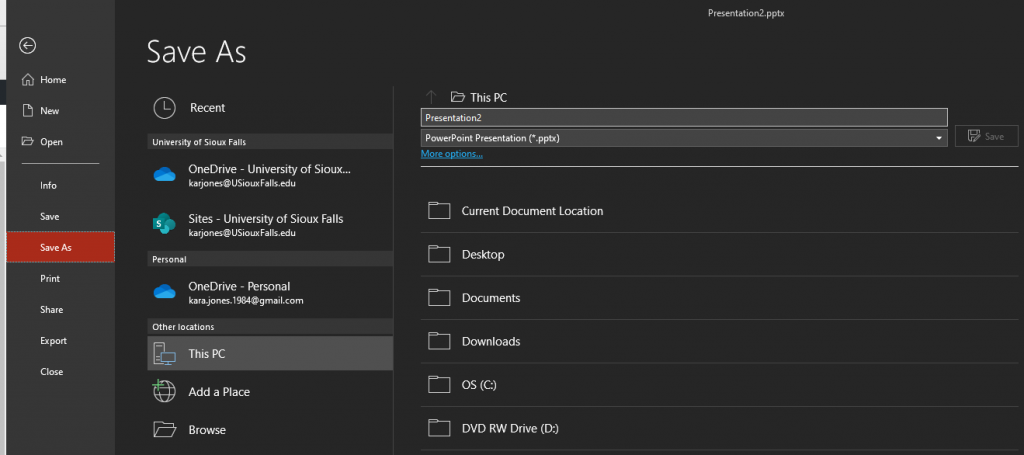Click the Home house icon
Viewport: 1024px width, 455px height.
coord(27,80)
